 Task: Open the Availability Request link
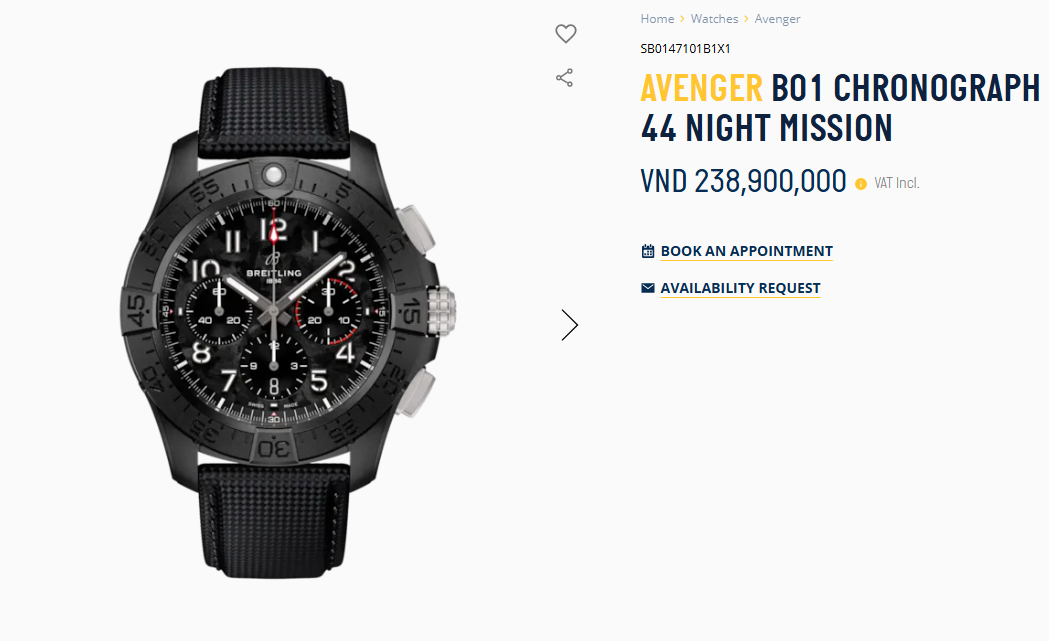pos(740,288)
